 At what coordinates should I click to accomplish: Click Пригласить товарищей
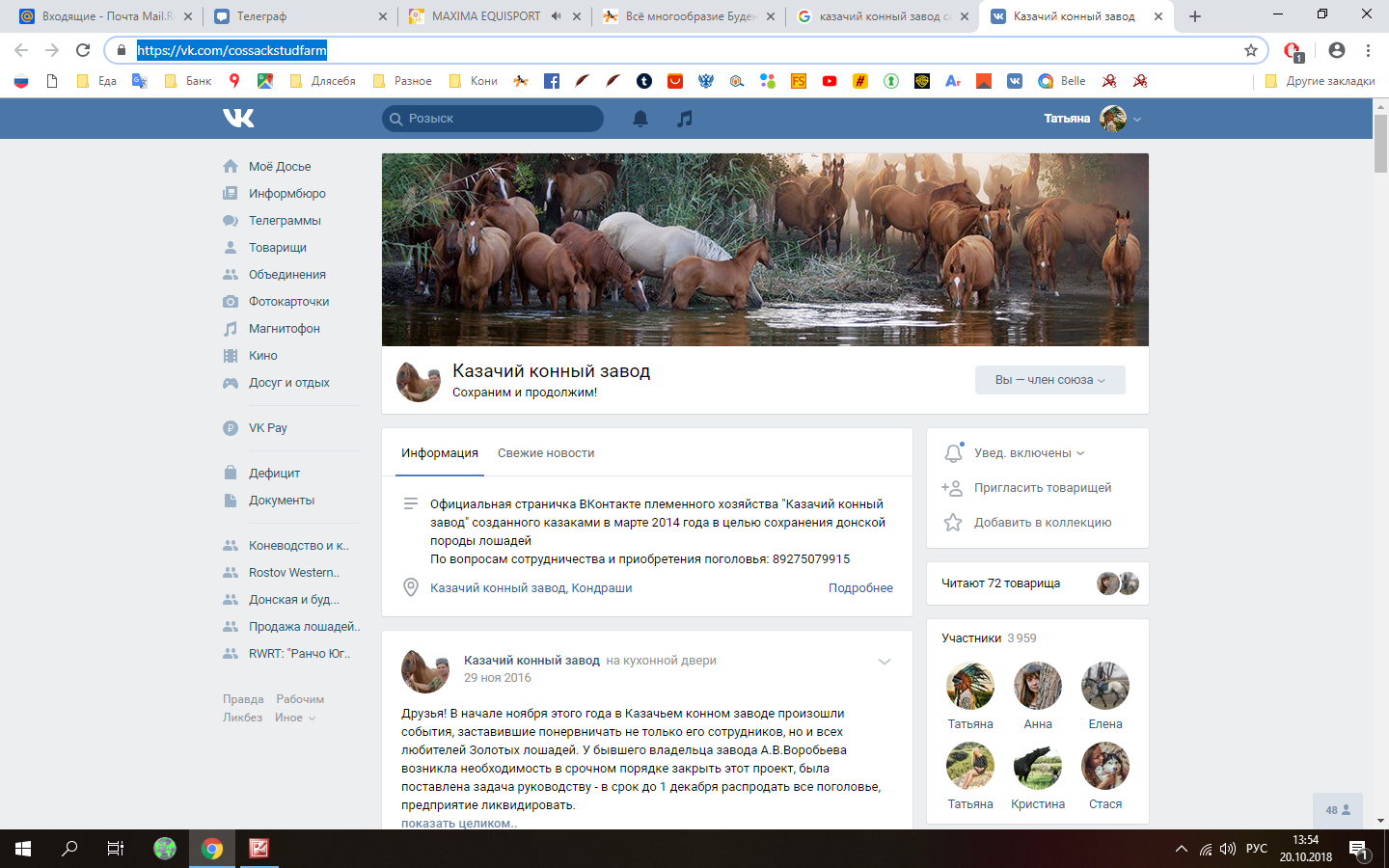point(1042,488)
